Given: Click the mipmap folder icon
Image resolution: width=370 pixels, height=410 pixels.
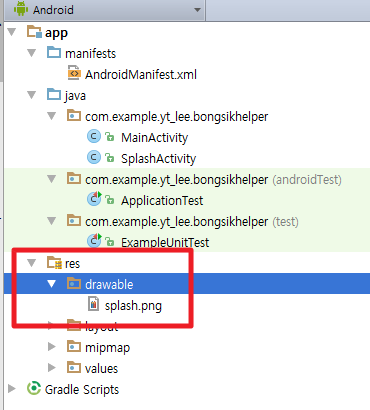Looking at the screenshot, I should click(x=74, y=346).
